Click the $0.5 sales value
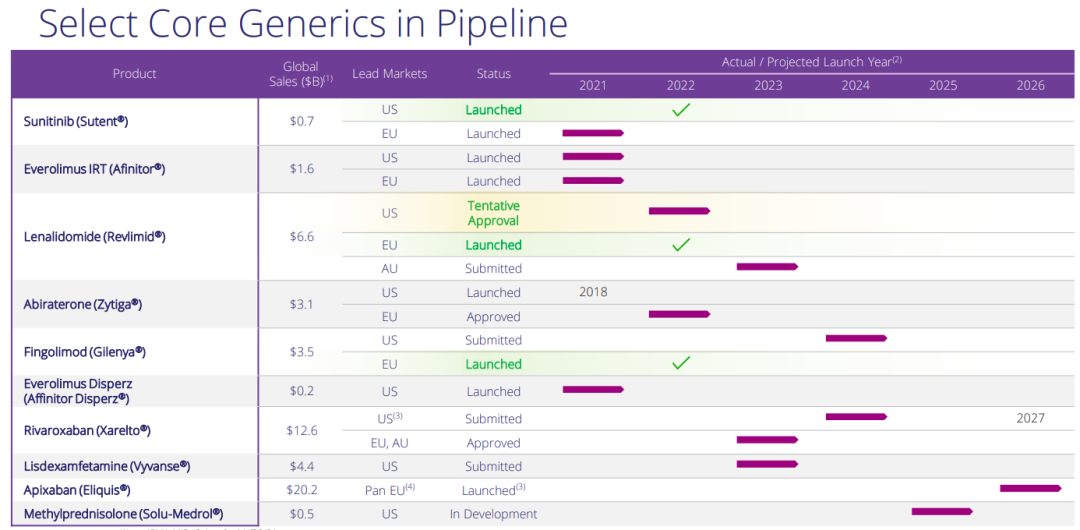 coord(302,513)
